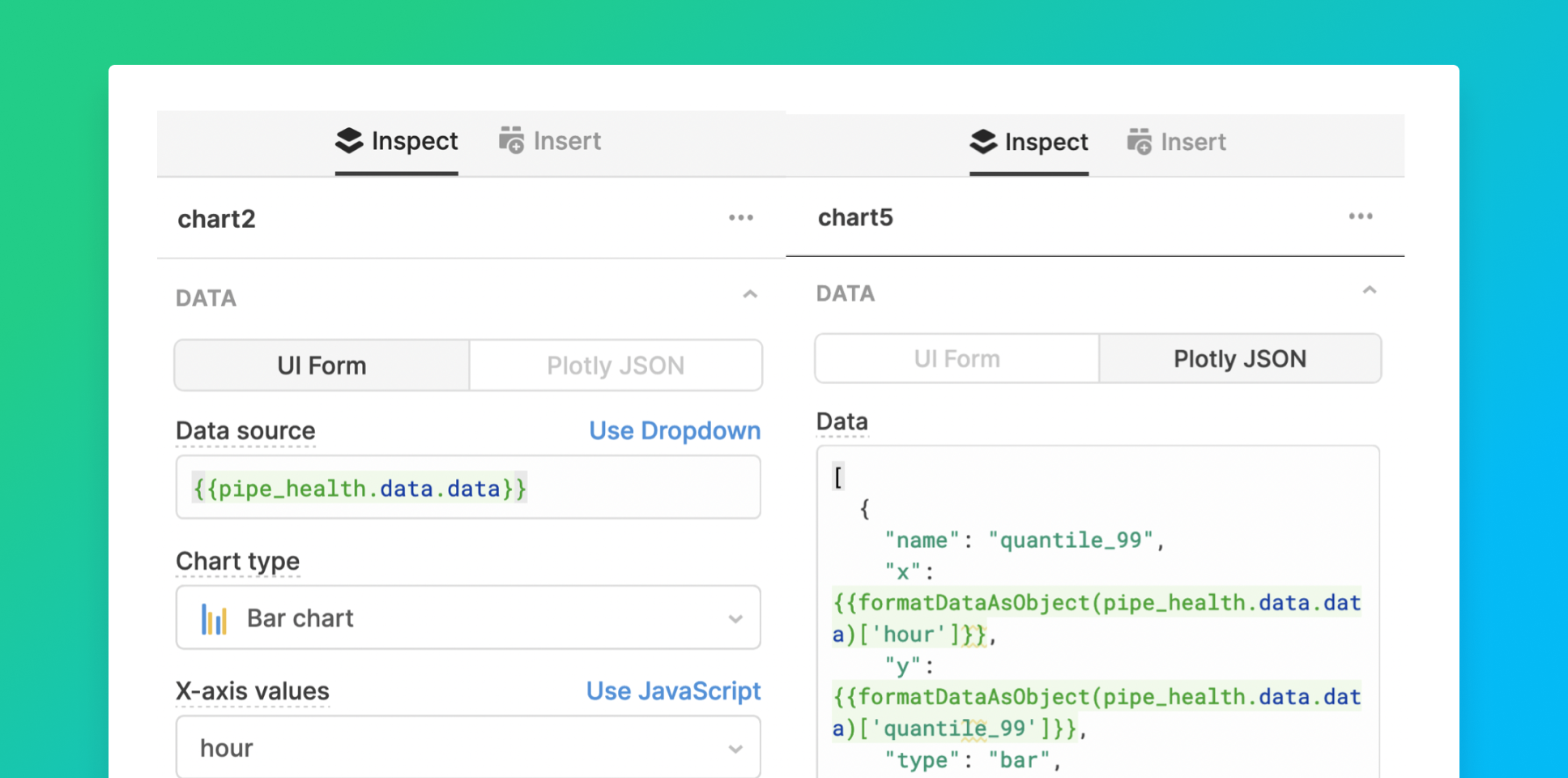This screenshot has width=1568, height=778.
Task: Switch to Inspect tab in chart2 panel
Action: coord(397,141)
